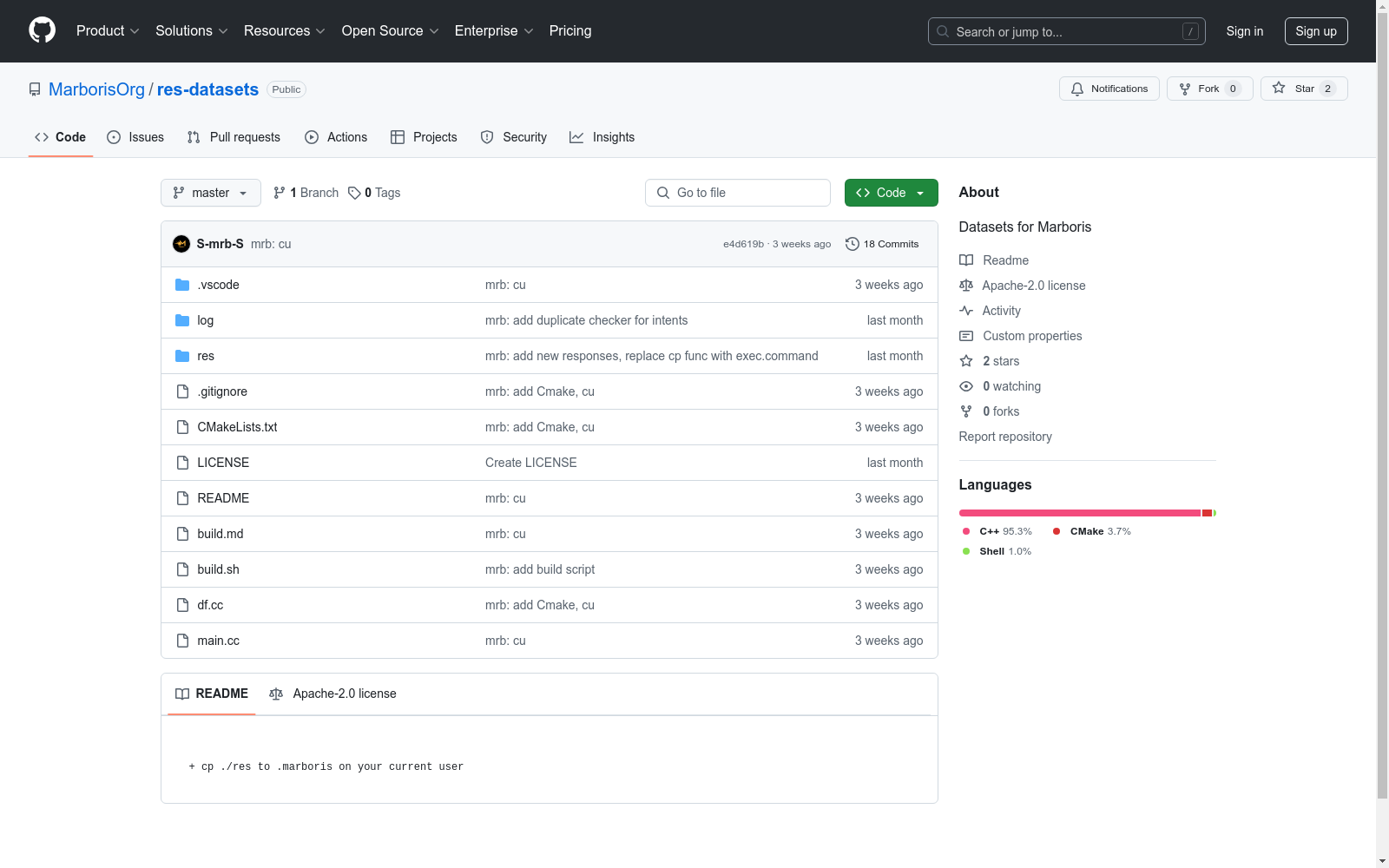Image resolution: width=1389 pixels, height=868 pixels.
Task: Click the build.sh file icon
Action: (182, 569)
